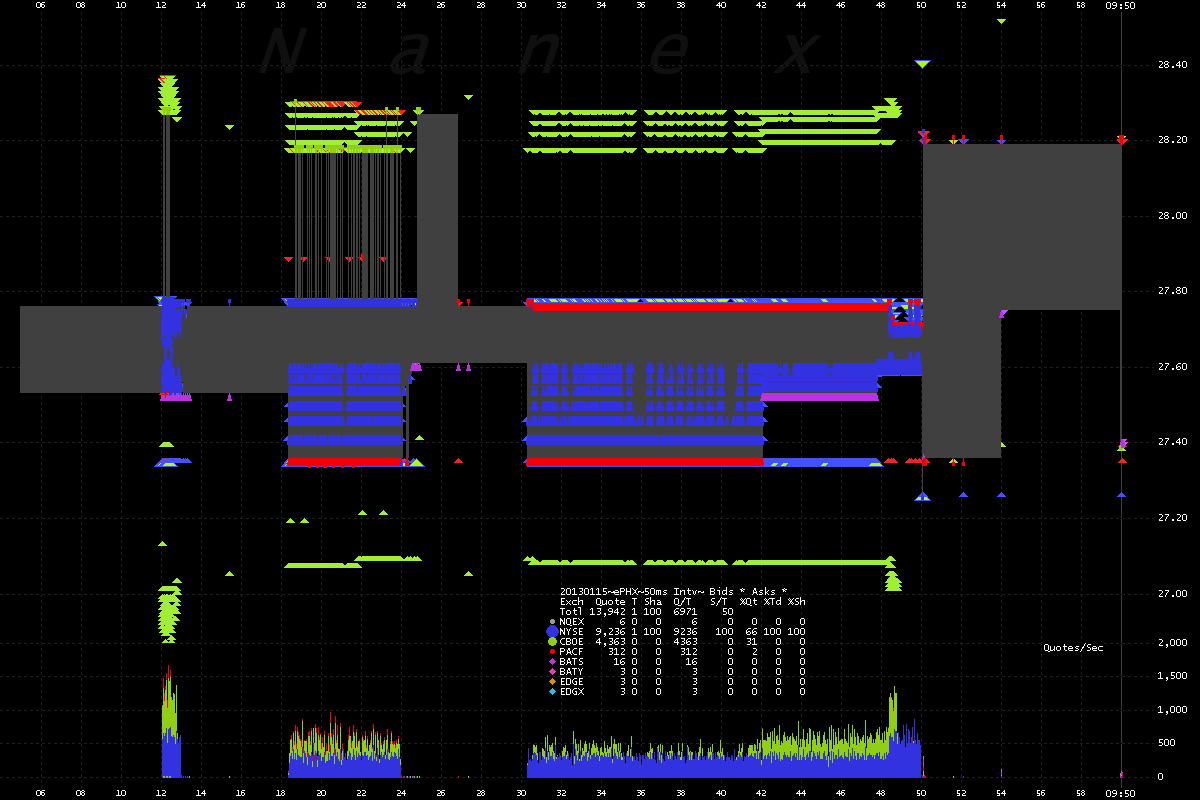The image size is (1200, 800).
Task: Click the large blue NYSE legend circle
Action: [552, 631]
